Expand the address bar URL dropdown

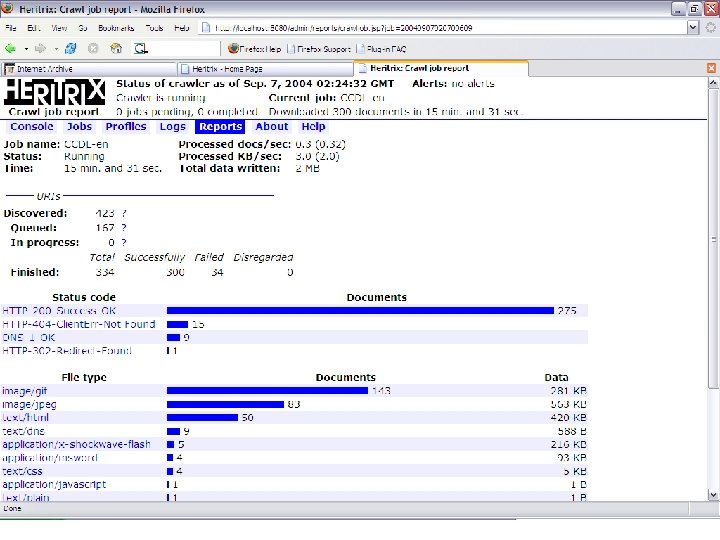click(x=693, y=28)
